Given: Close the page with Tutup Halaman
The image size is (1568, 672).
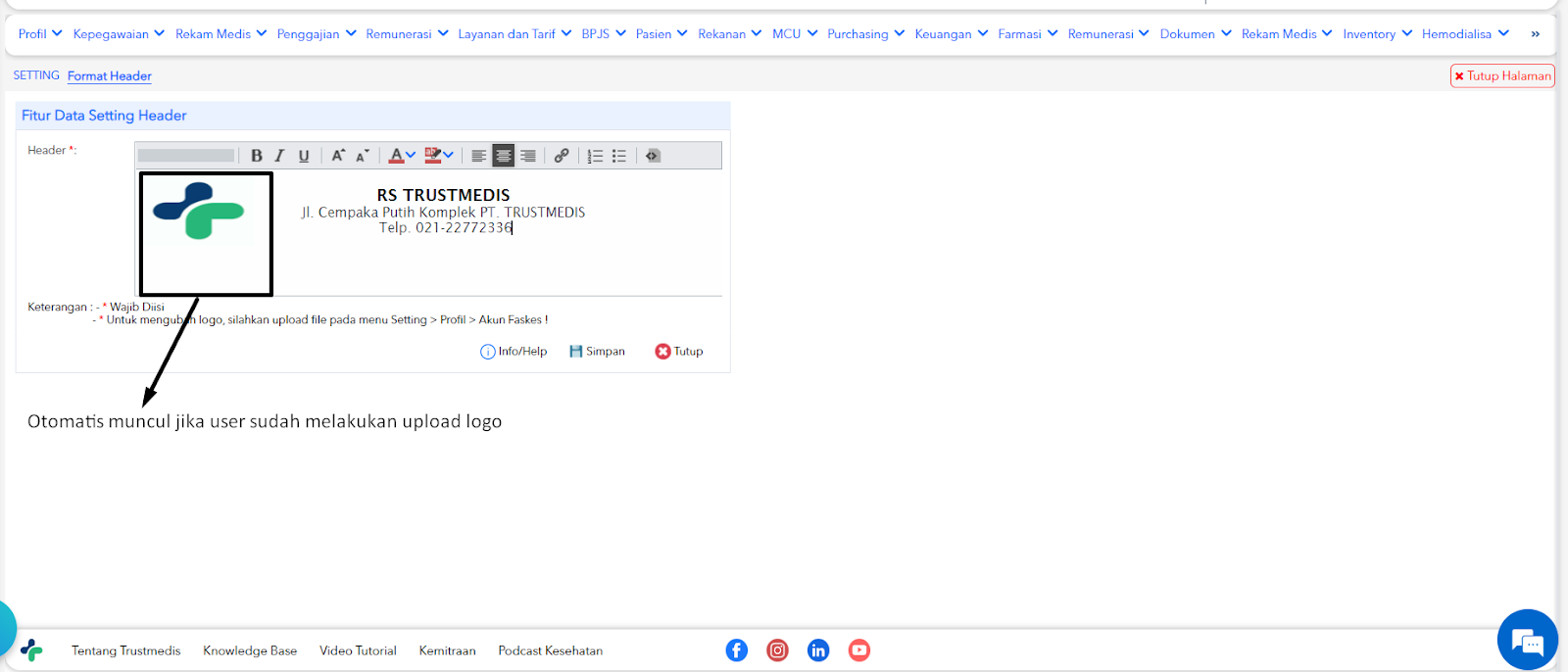Looking at the screenshot, I should [1502, 75].
